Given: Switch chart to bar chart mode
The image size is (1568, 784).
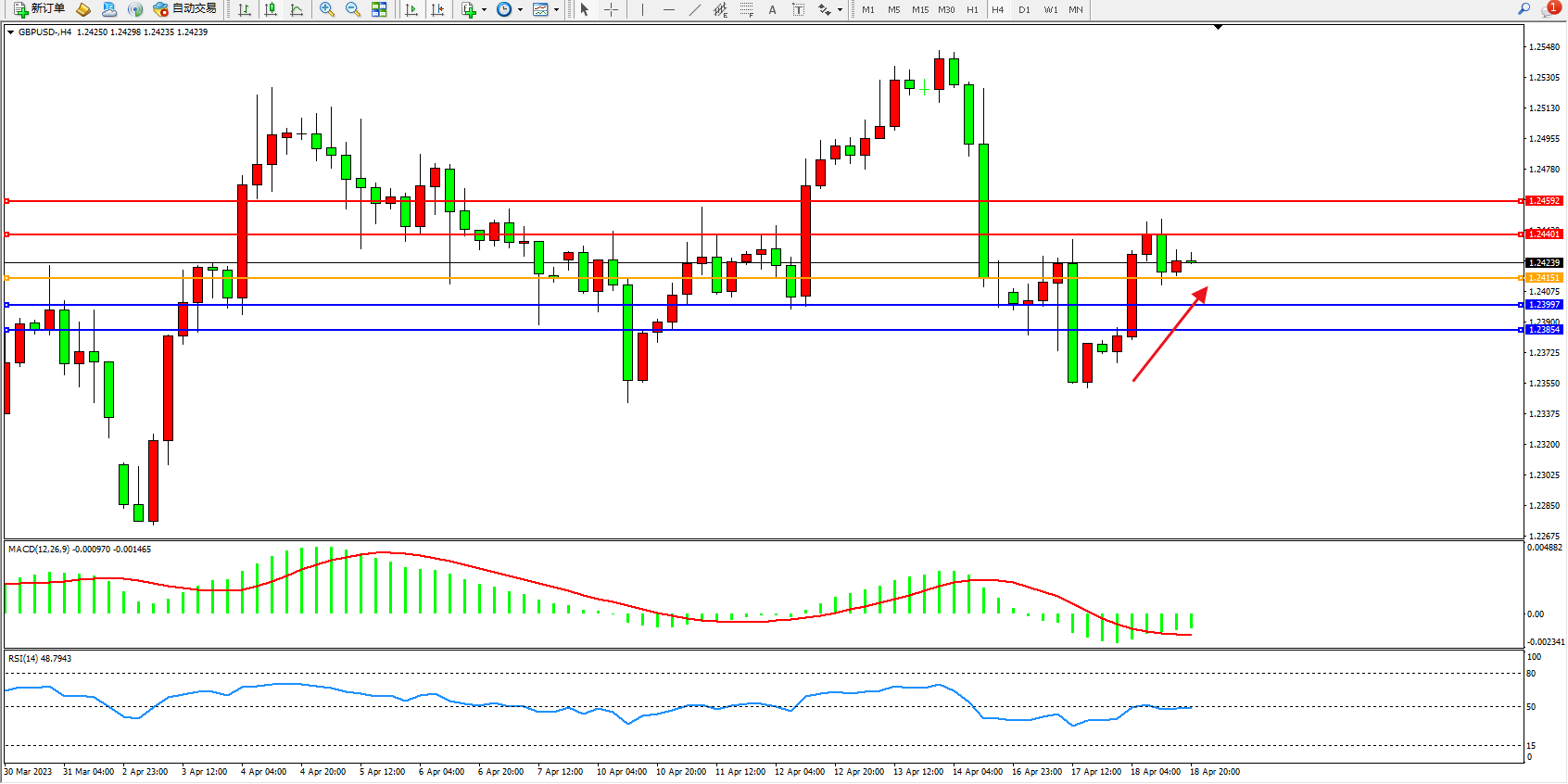Looking at the screenshot, I should 245,9.
